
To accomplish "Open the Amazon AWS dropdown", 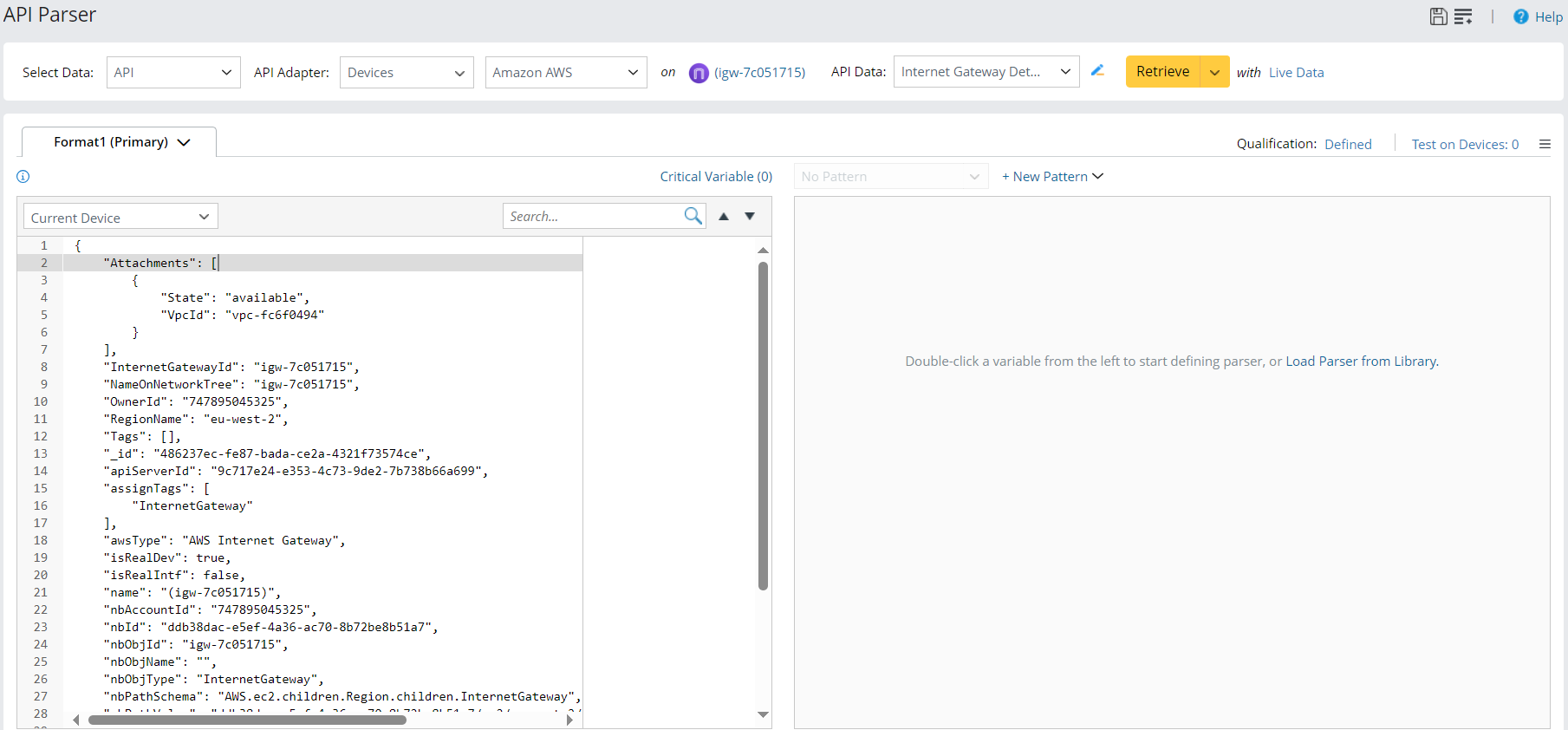I will [x=565, y=73].
